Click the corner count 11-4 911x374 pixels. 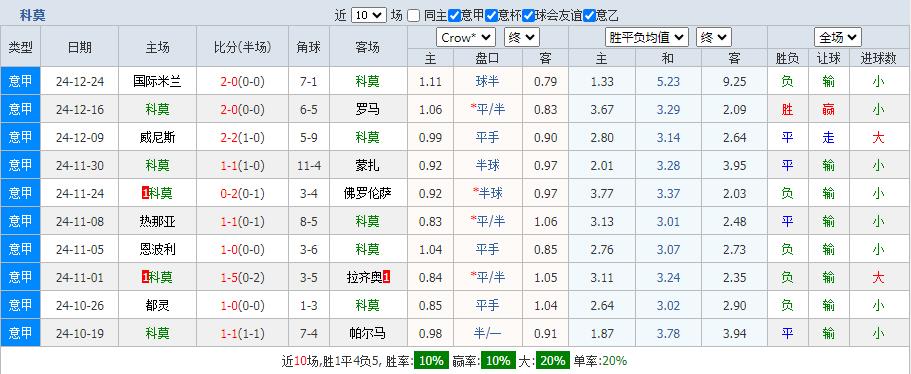(x=309, y=166)
